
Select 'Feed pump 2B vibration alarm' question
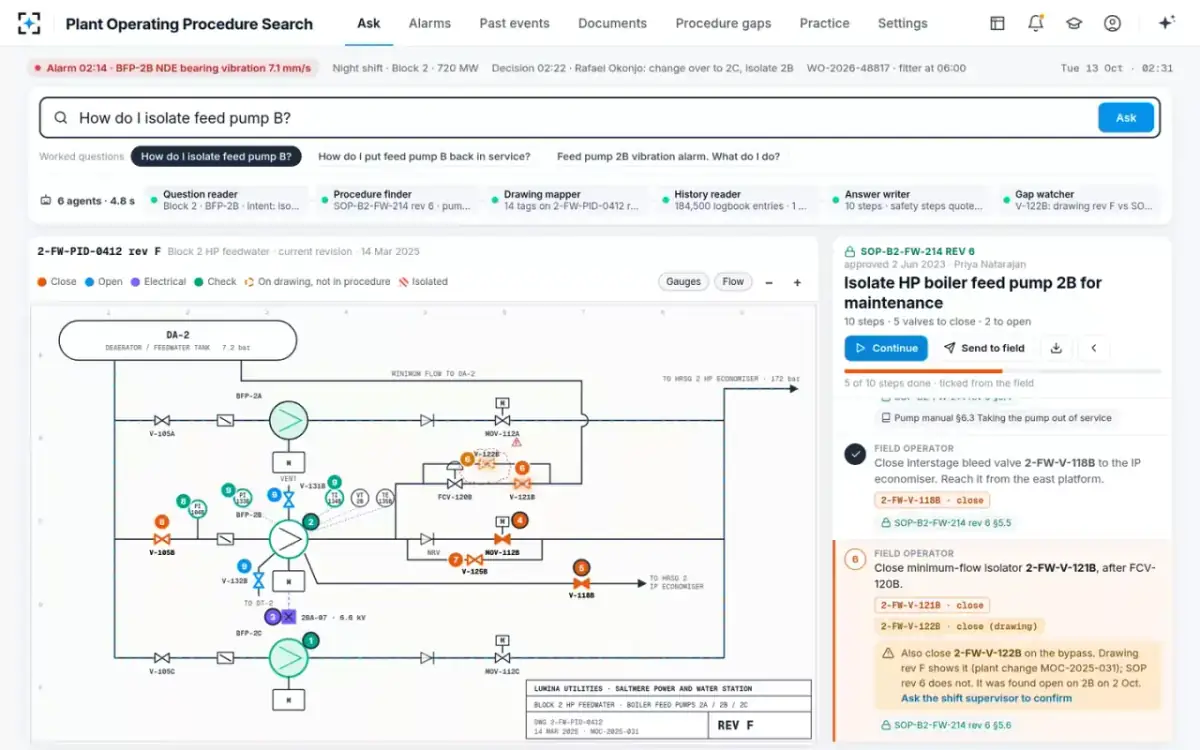(x=668, y=156)
